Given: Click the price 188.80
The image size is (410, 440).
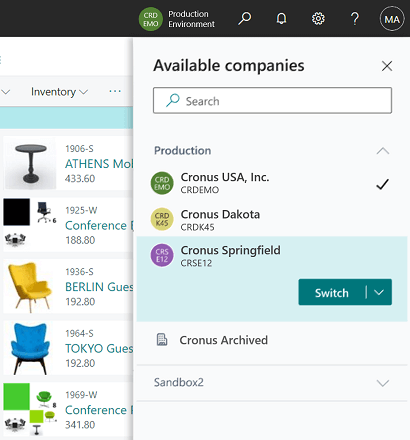Looking at the screenshot, I should (x=80, y=240).
